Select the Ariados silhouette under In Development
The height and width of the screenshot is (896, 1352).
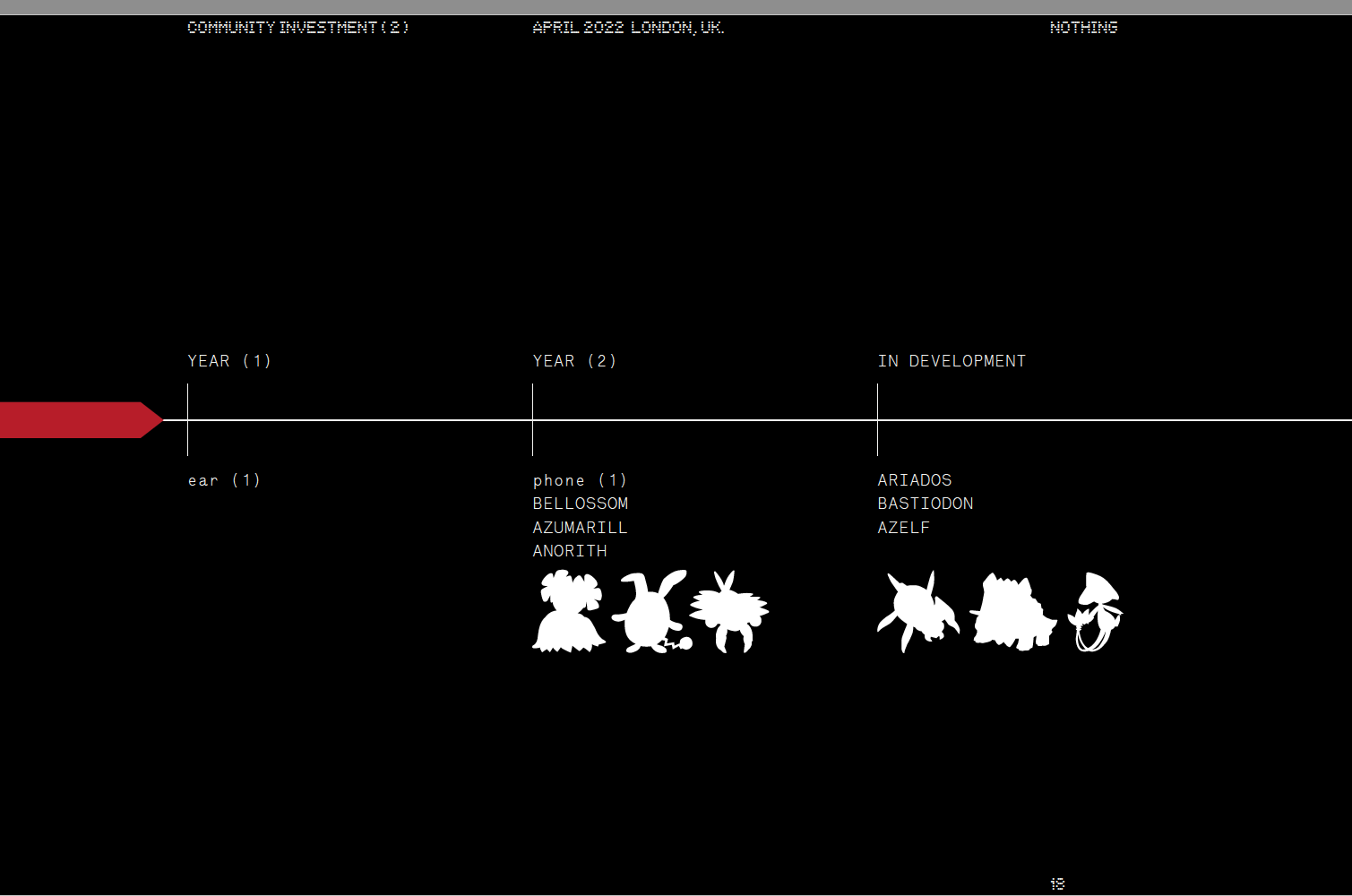tap(917, 612)
